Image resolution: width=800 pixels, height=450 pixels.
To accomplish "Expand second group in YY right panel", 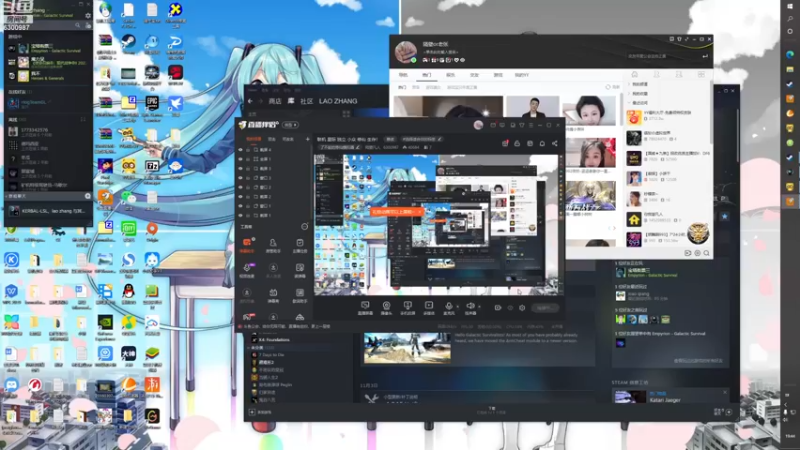I will (x=629, y=94).
